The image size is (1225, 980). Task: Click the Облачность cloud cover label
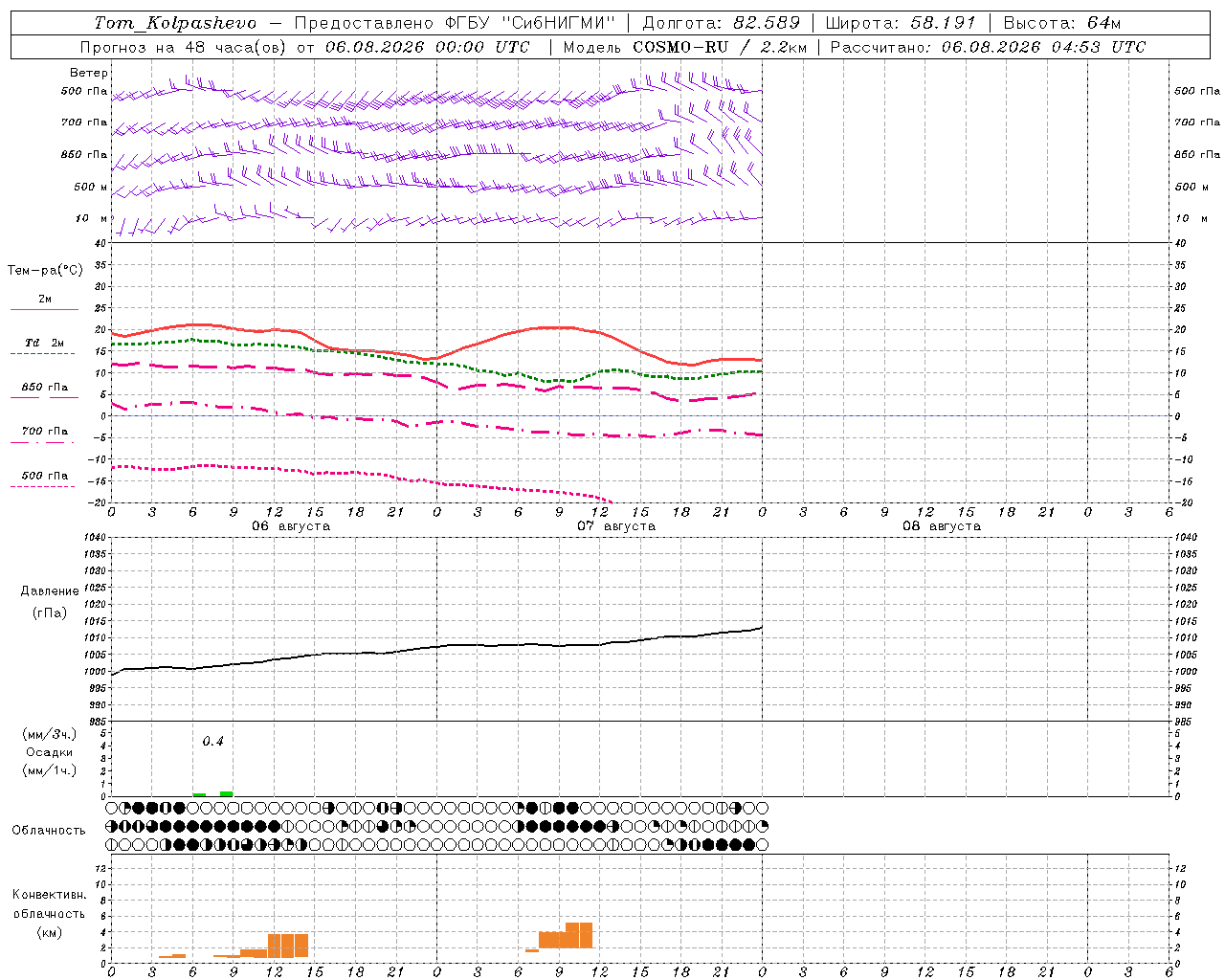49,830
